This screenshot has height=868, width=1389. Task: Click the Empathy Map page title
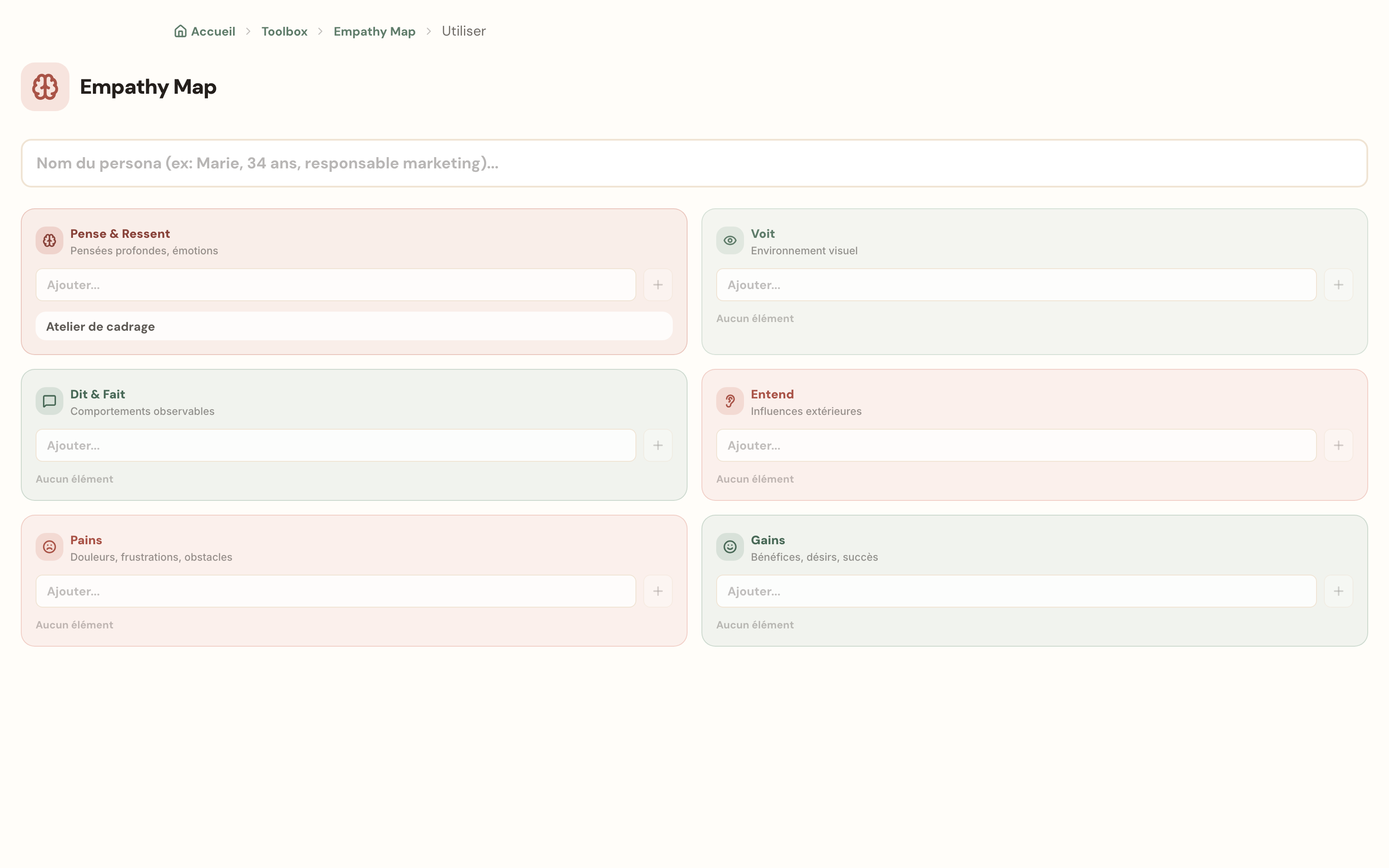pyautogui.click(x=148, y=87)
